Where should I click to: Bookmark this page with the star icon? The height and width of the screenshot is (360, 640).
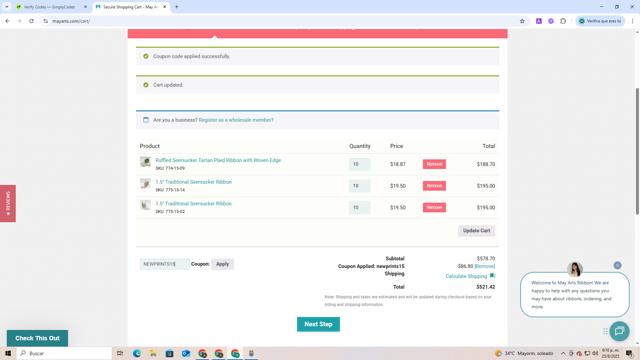click(522, 21)
